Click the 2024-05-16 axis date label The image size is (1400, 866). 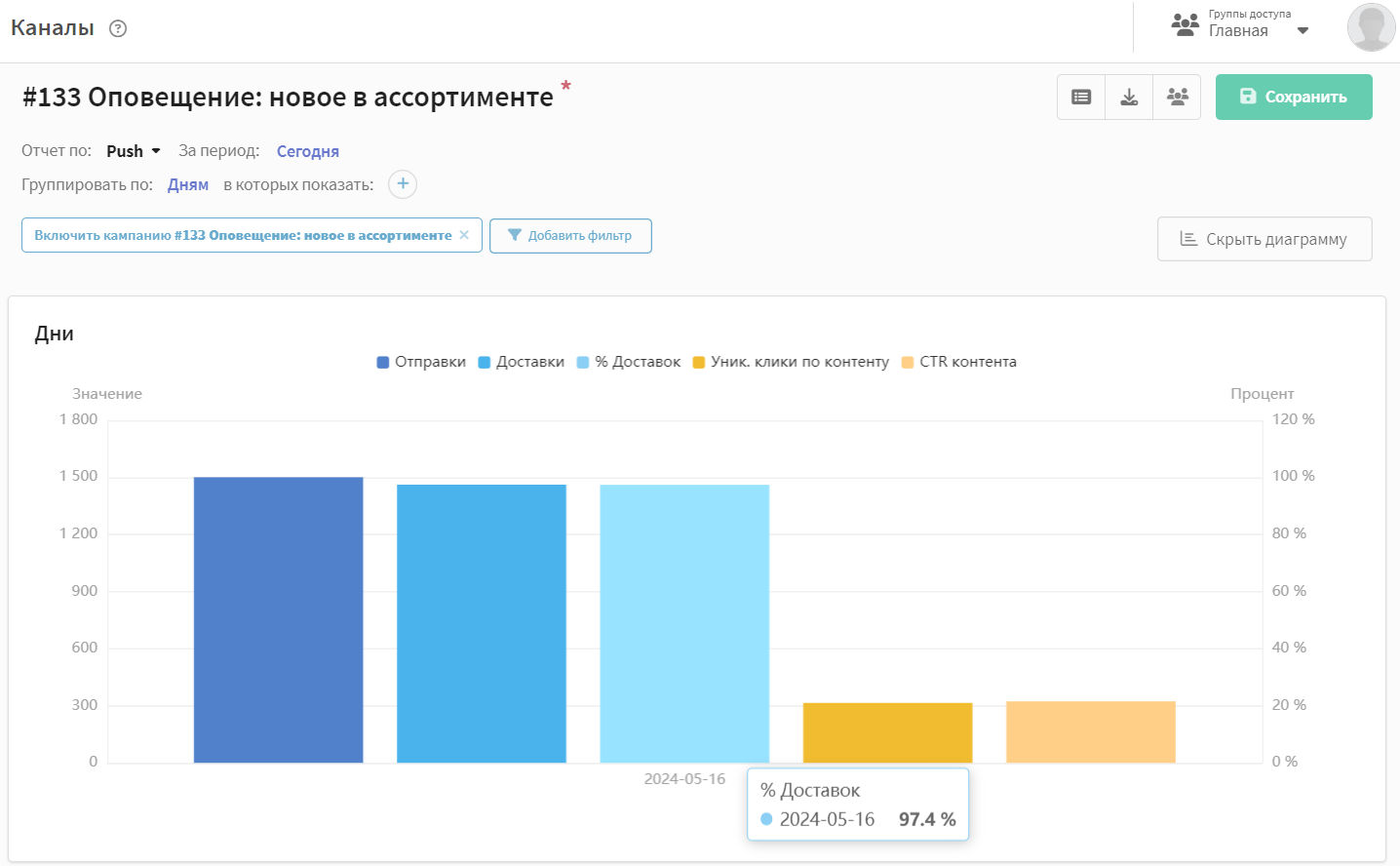(684, 778)
